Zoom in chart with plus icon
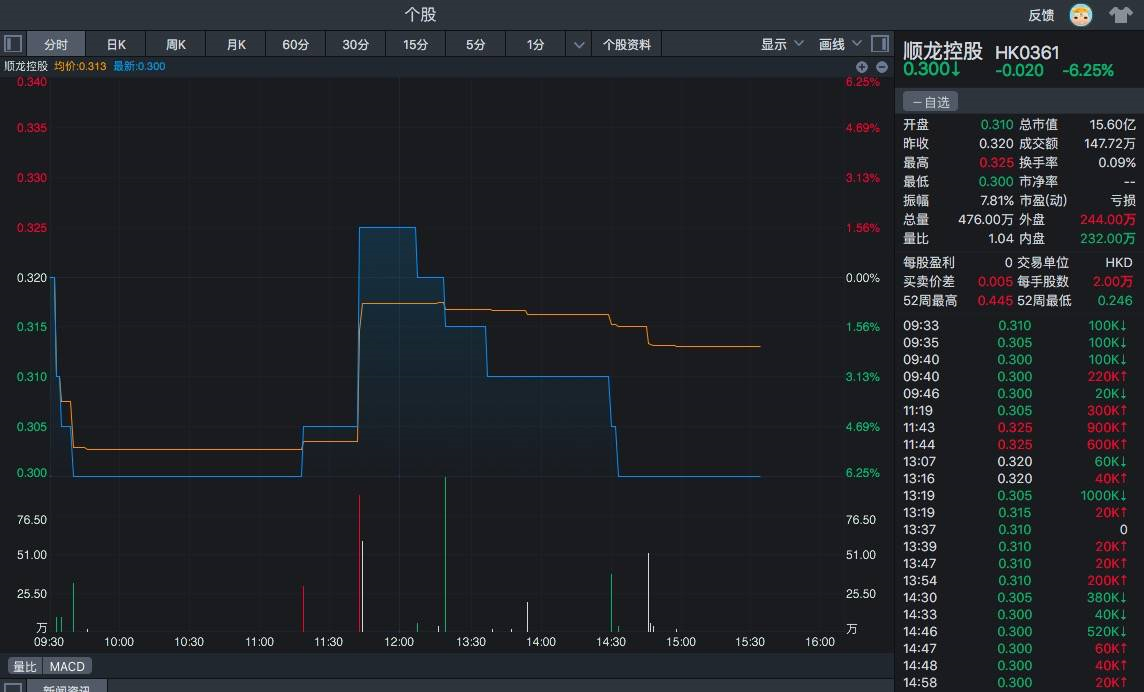 pyautogui.click(x=862, y=67)
